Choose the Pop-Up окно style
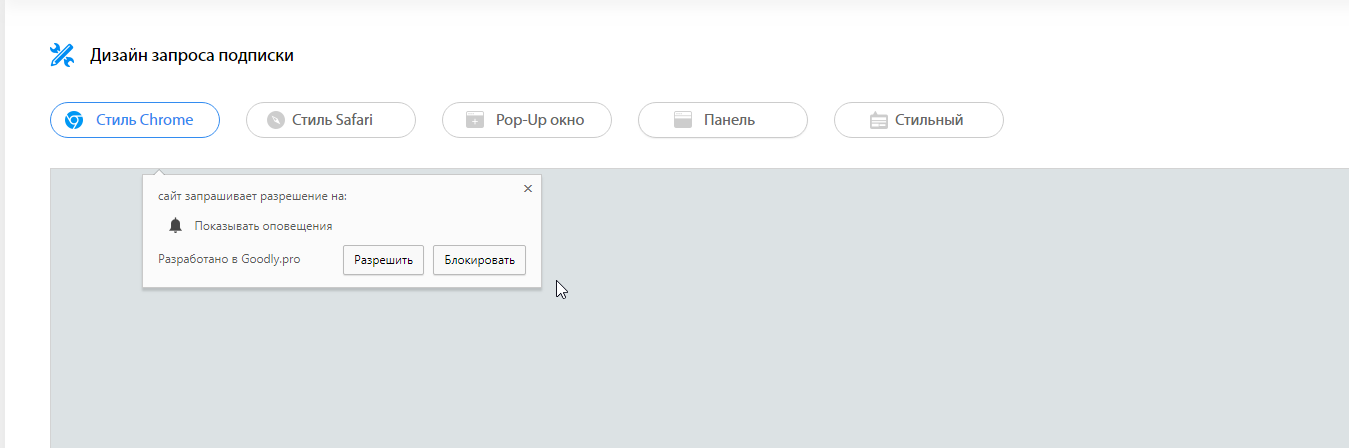Screen dimensions: 1349x448 527,120
